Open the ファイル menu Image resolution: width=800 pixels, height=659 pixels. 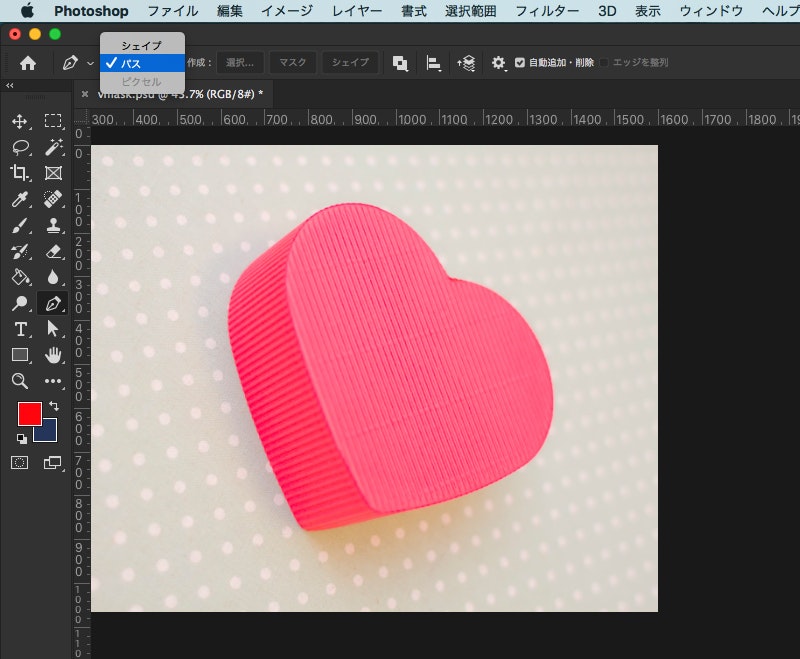(x=172, y=11)
